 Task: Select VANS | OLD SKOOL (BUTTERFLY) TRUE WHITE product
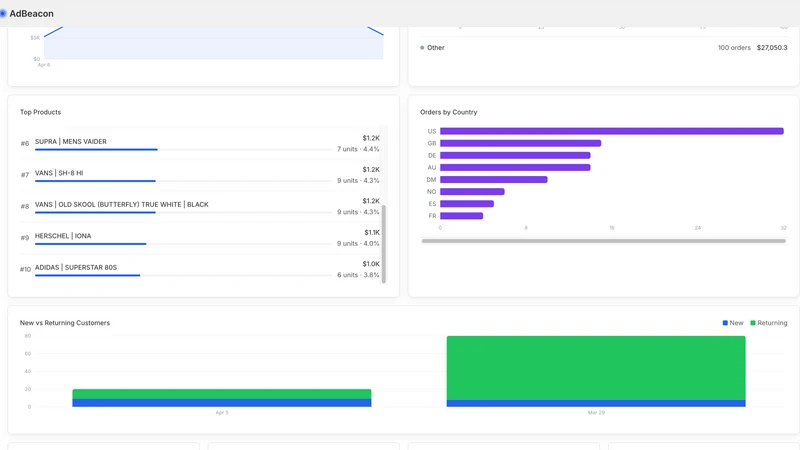tap(200, 206)
